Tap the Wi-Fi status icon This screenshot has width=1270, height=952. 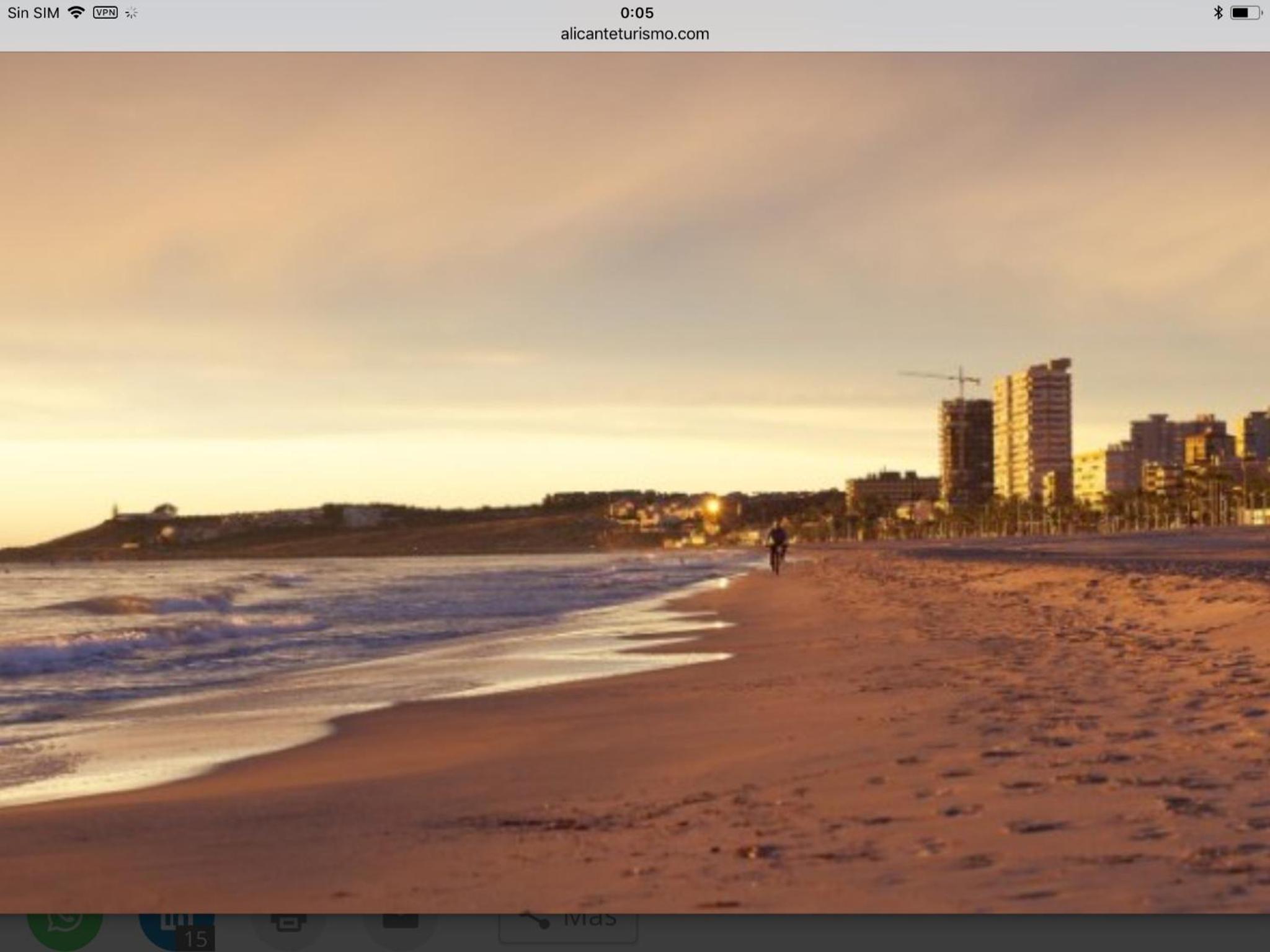[x=76, y=12]
